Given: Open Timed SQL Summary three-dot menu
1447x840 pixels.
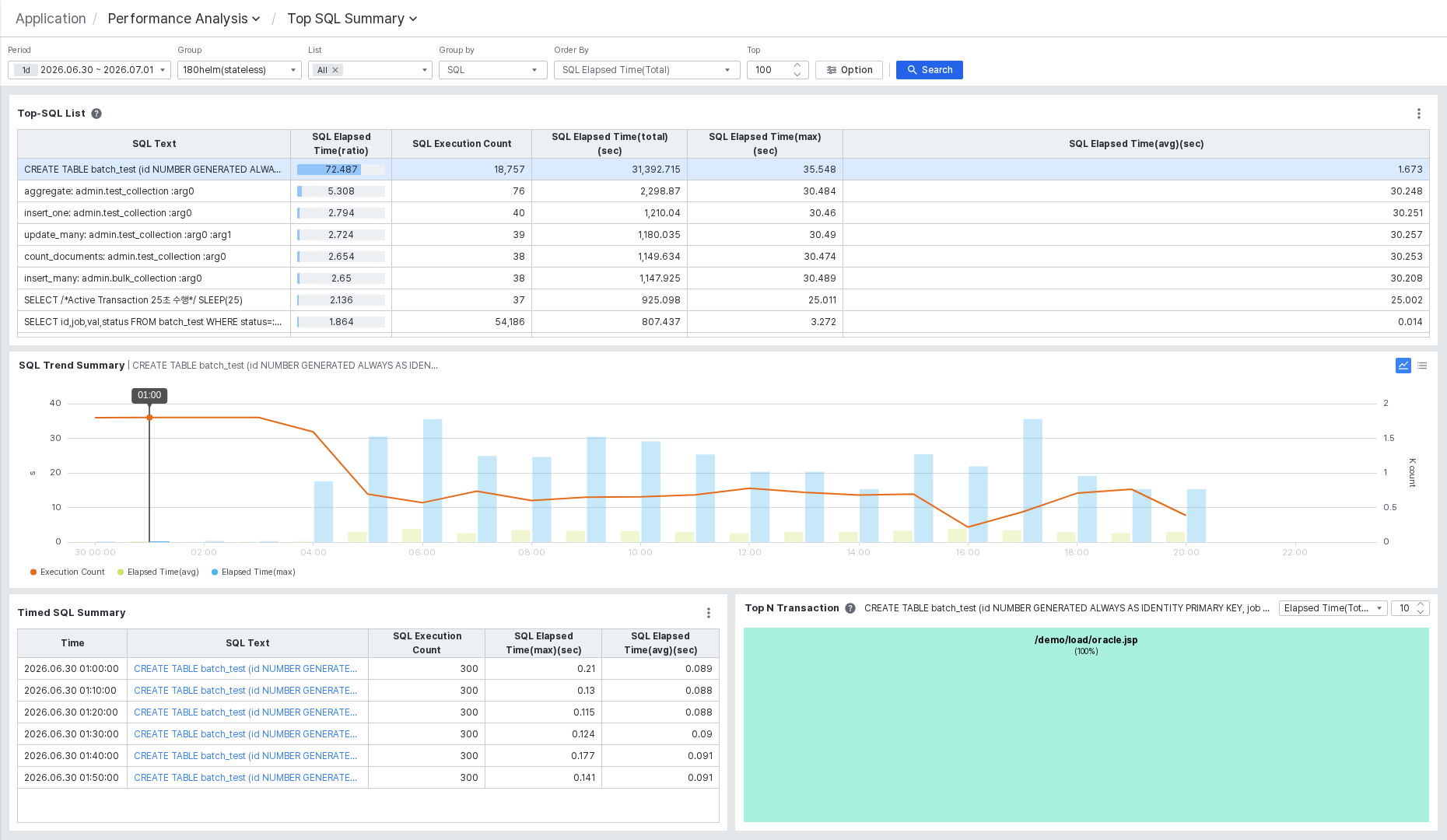Looking at the screenshot, I should 709,613.
